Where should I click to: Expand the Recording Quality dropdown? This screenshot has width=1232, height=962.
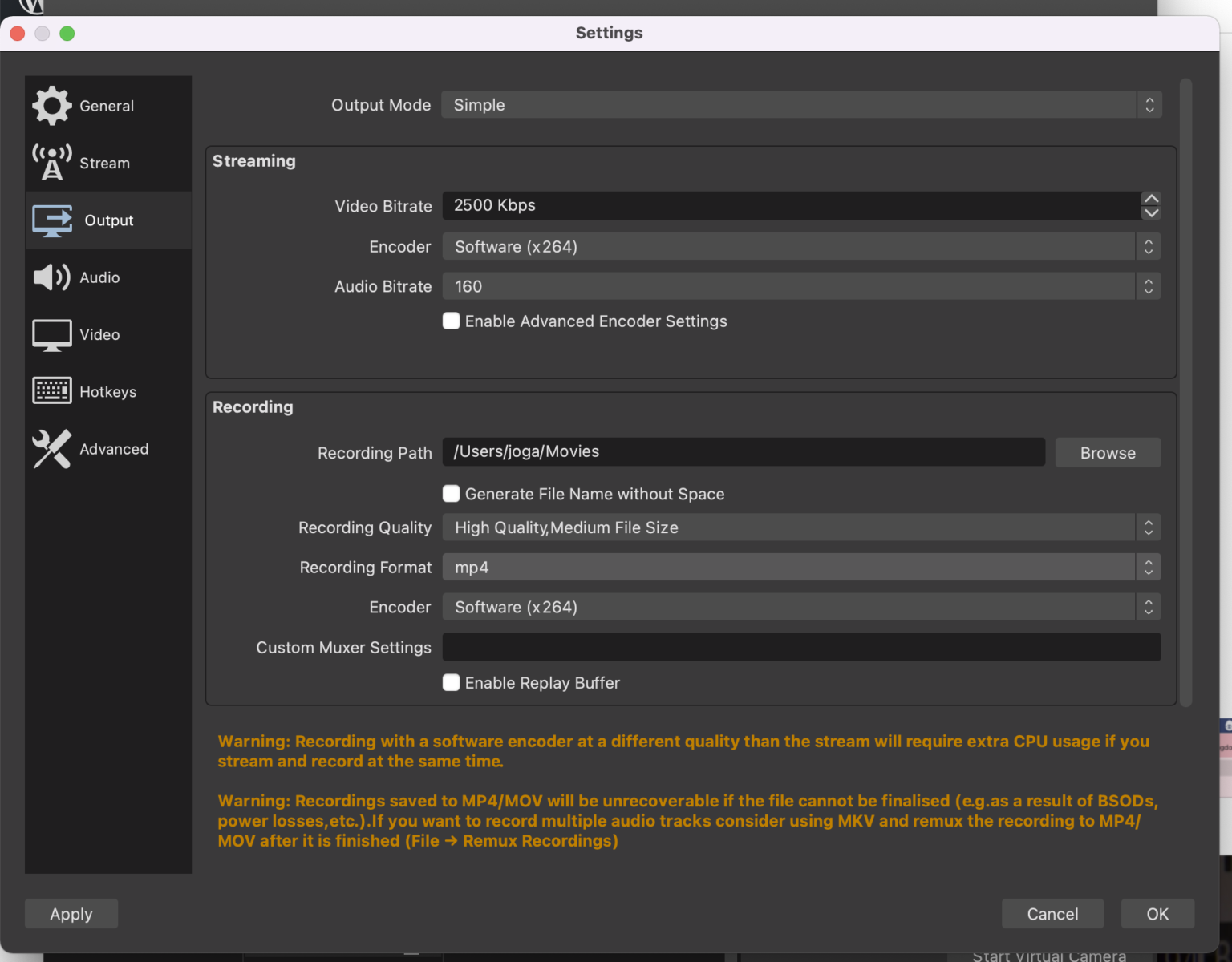pyautogui.click(x=800, y=527)
